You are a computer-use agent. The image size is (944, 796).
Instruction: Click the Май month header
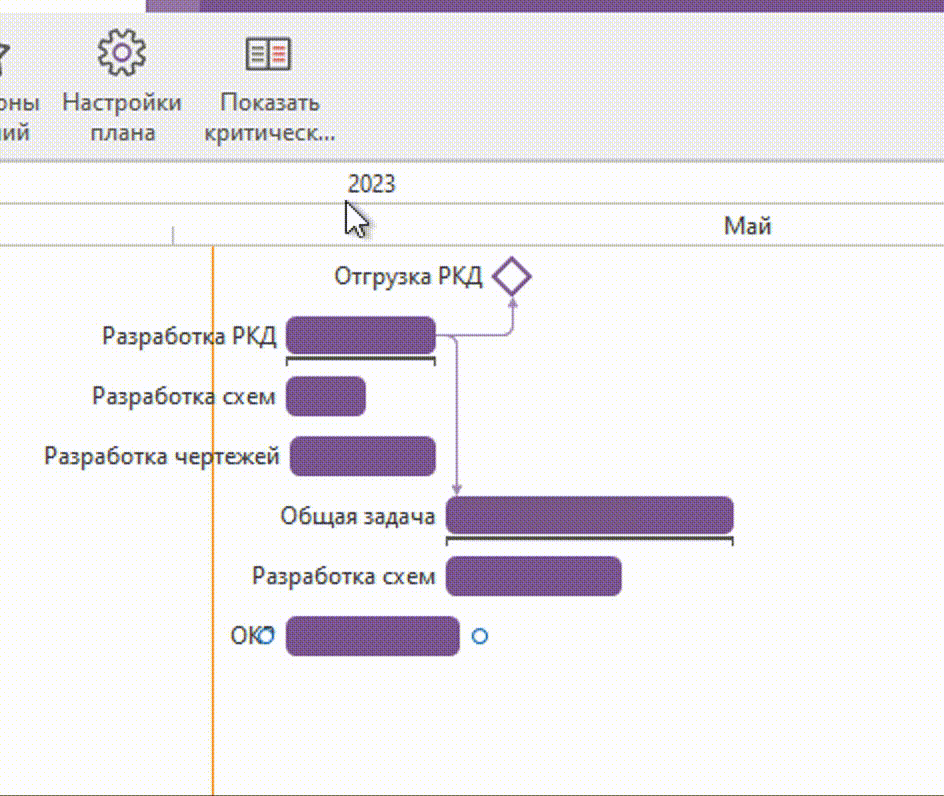[747, 226]
